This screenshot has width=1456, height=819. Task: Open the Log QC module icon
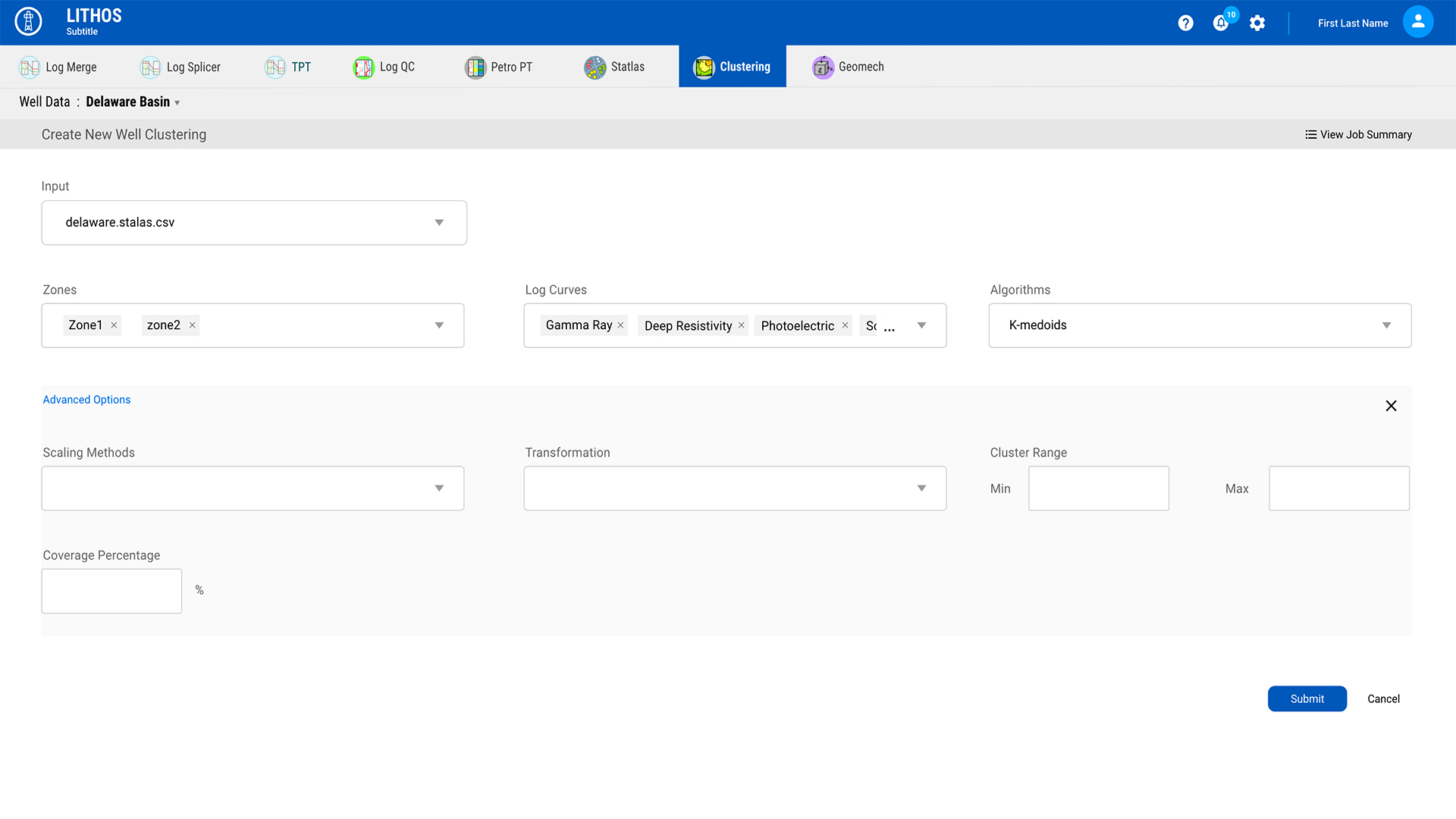click(x=363, y=67)
